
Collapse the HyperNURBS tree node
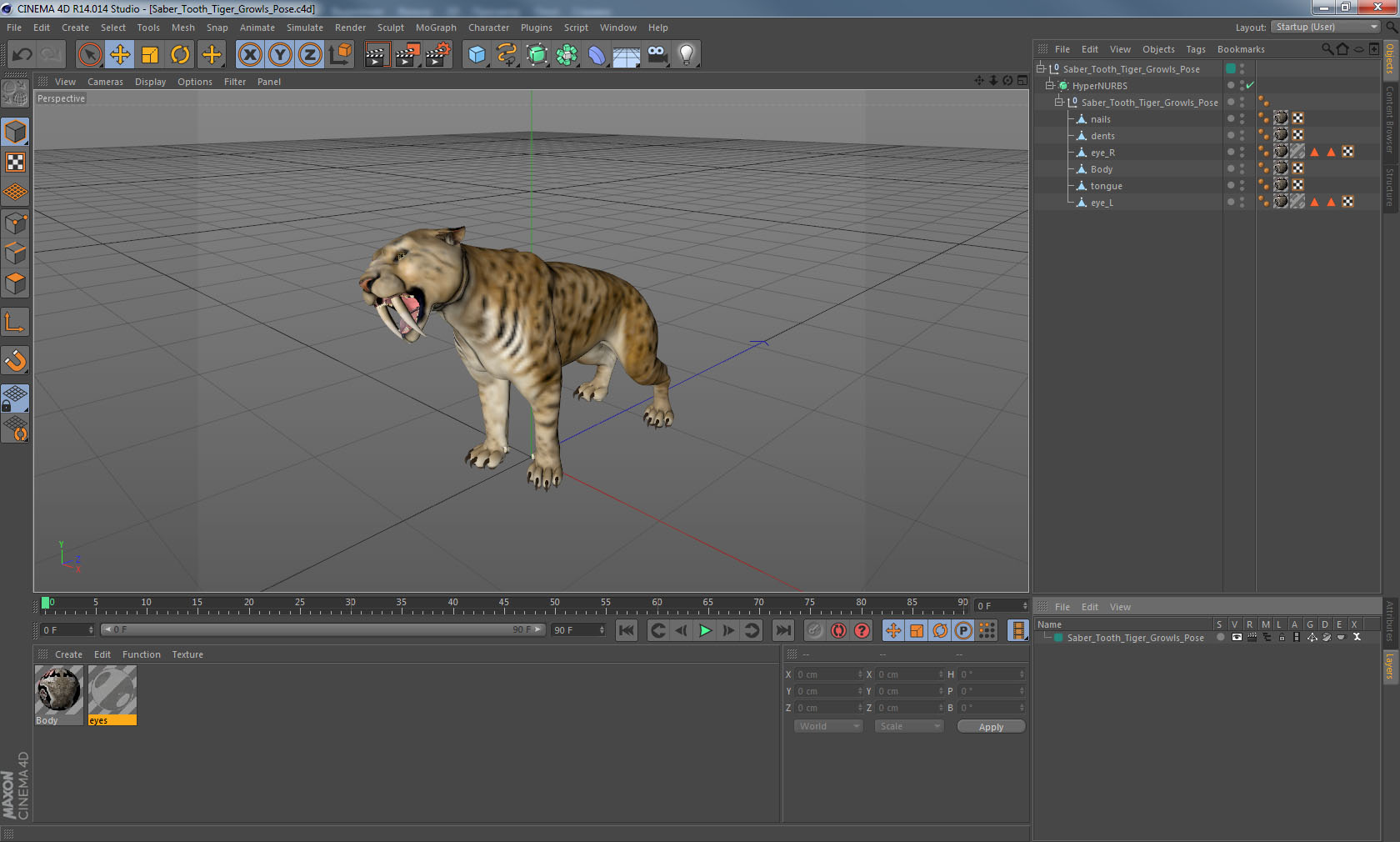tap(1050, 86)
